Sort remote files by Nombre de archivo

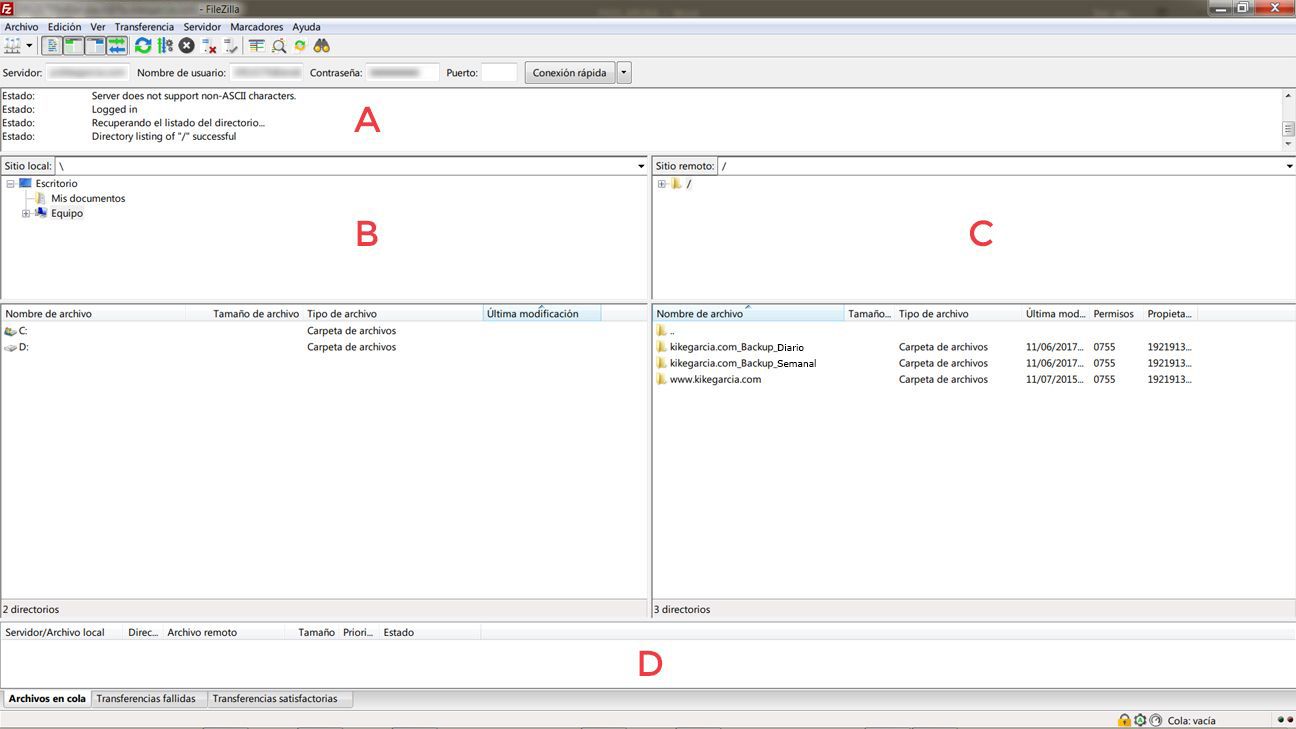[749, 314]
